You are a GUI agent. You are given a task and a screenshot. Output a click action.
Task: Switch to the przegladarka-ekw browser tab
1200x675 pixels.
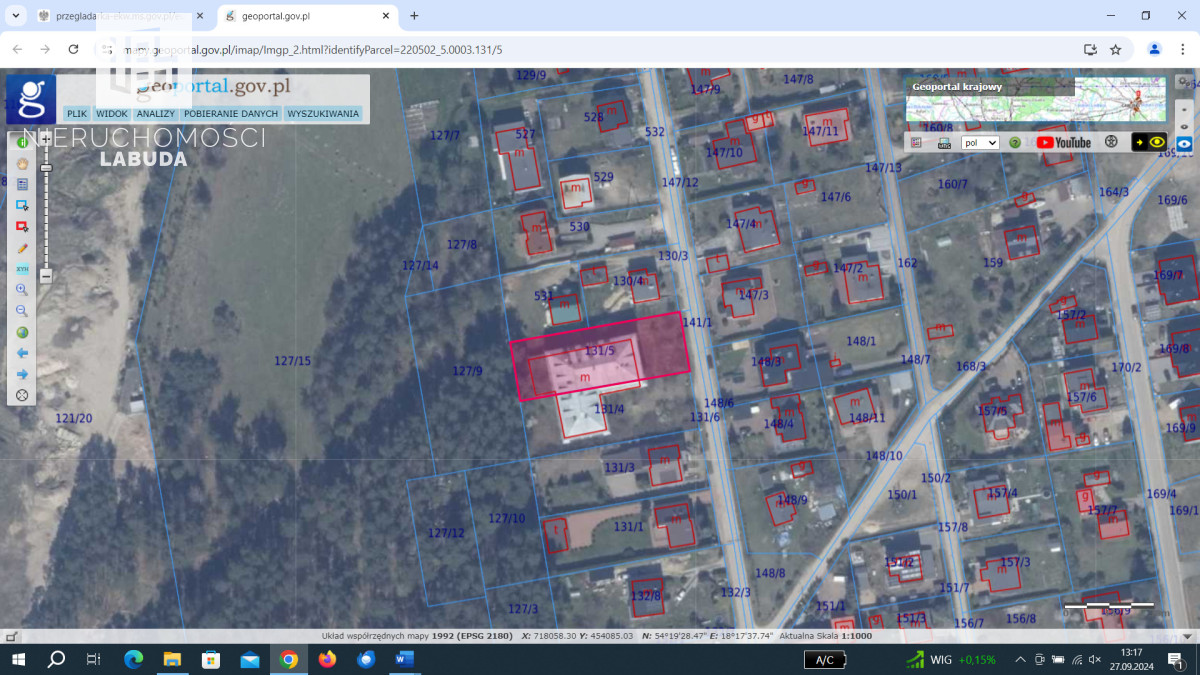tap(120, 16)
